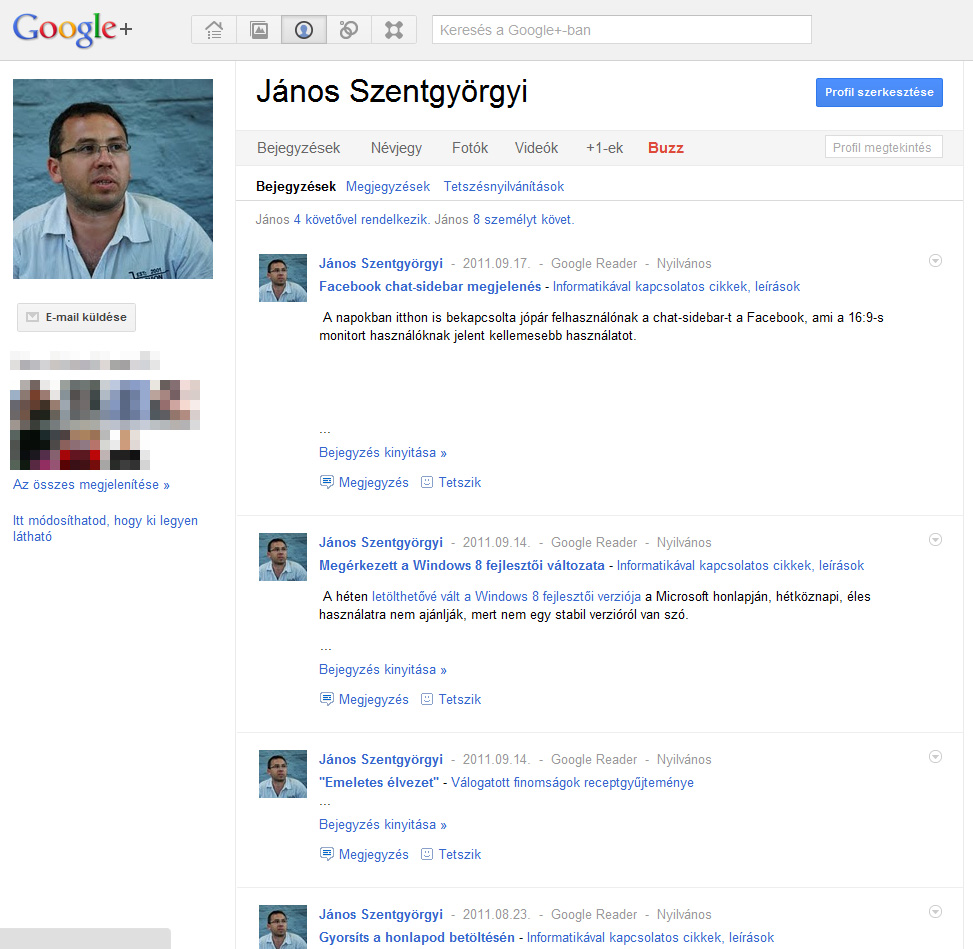
Task: Click comment icon on Windows 8 post
Action: 326,699
